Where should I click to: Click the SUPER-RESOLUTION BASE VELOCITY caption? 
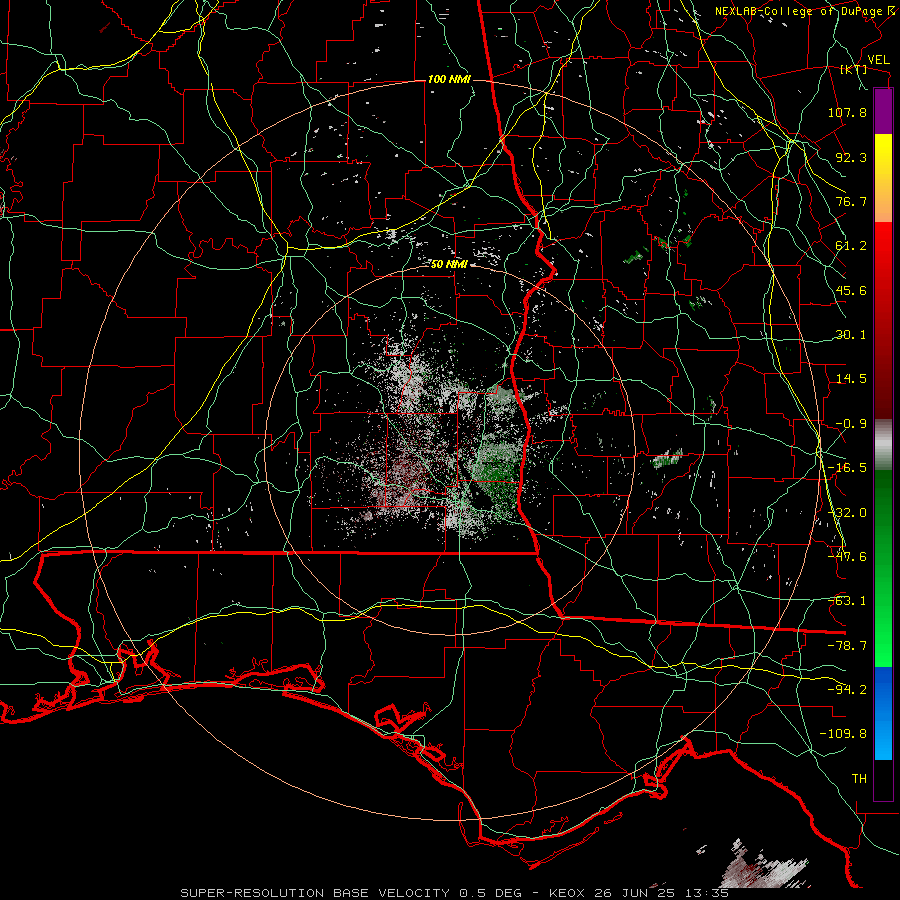click(x=317, y=893)
